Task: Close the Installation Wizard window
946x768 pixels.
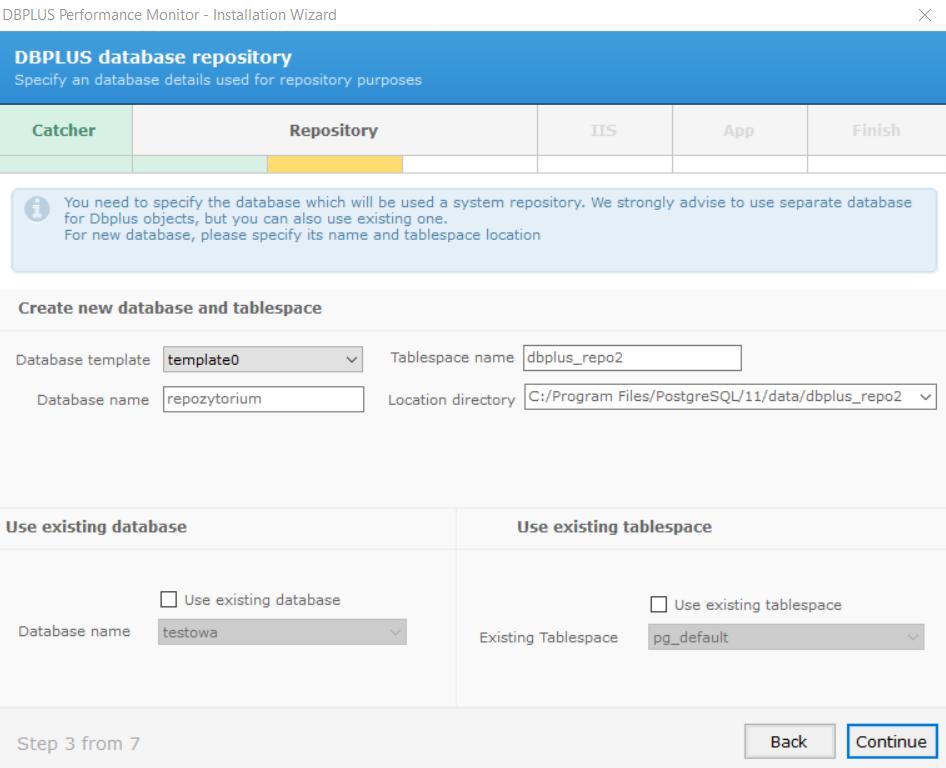Action: click(x=924, y=14)
